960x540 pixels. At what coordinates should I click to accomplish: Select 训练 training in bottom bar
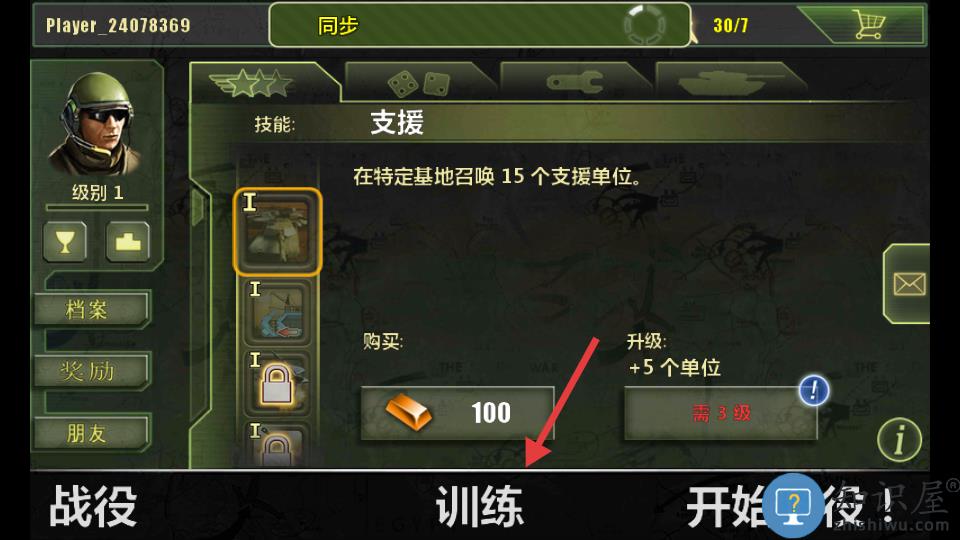pos(479,506)
